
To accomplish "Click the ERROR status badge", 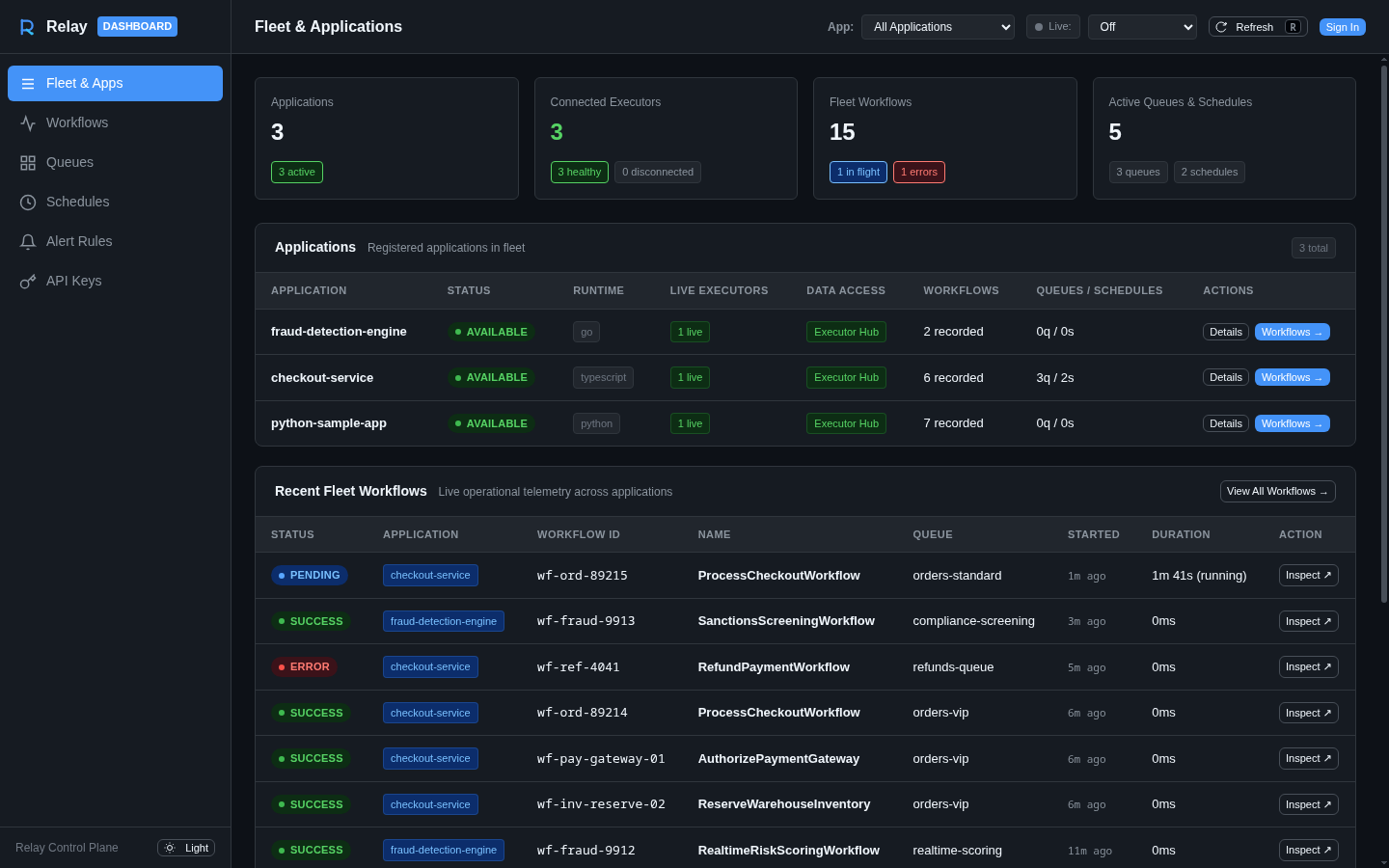I will 304,666.
